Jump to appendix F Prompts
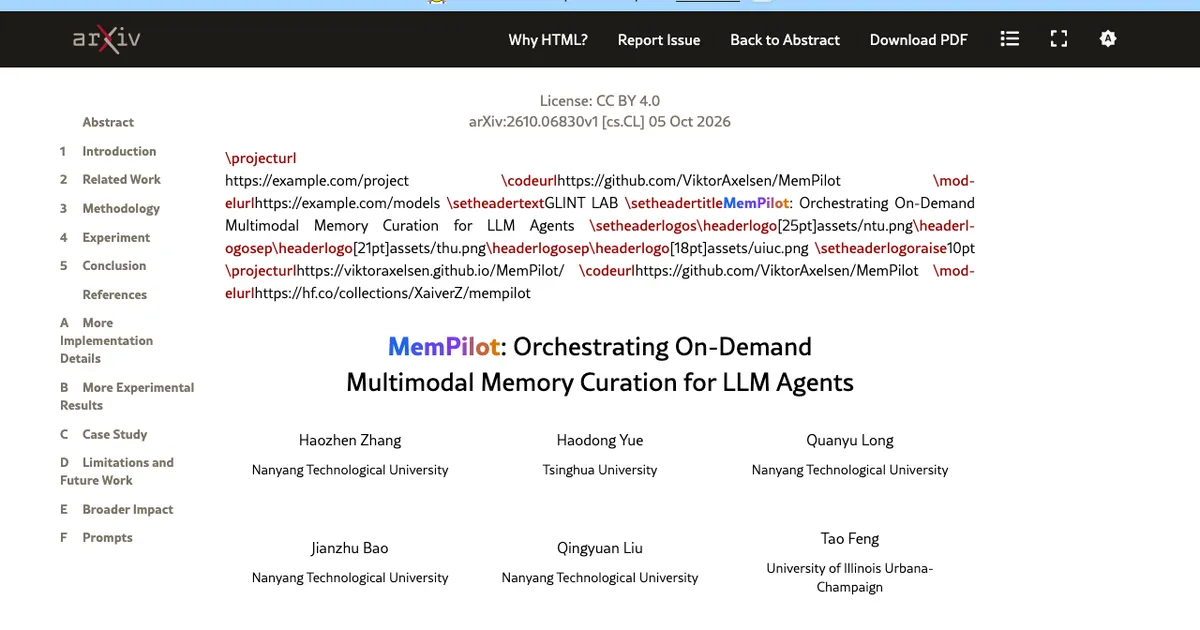1200x630 pixels. click(x=96, y=537)
